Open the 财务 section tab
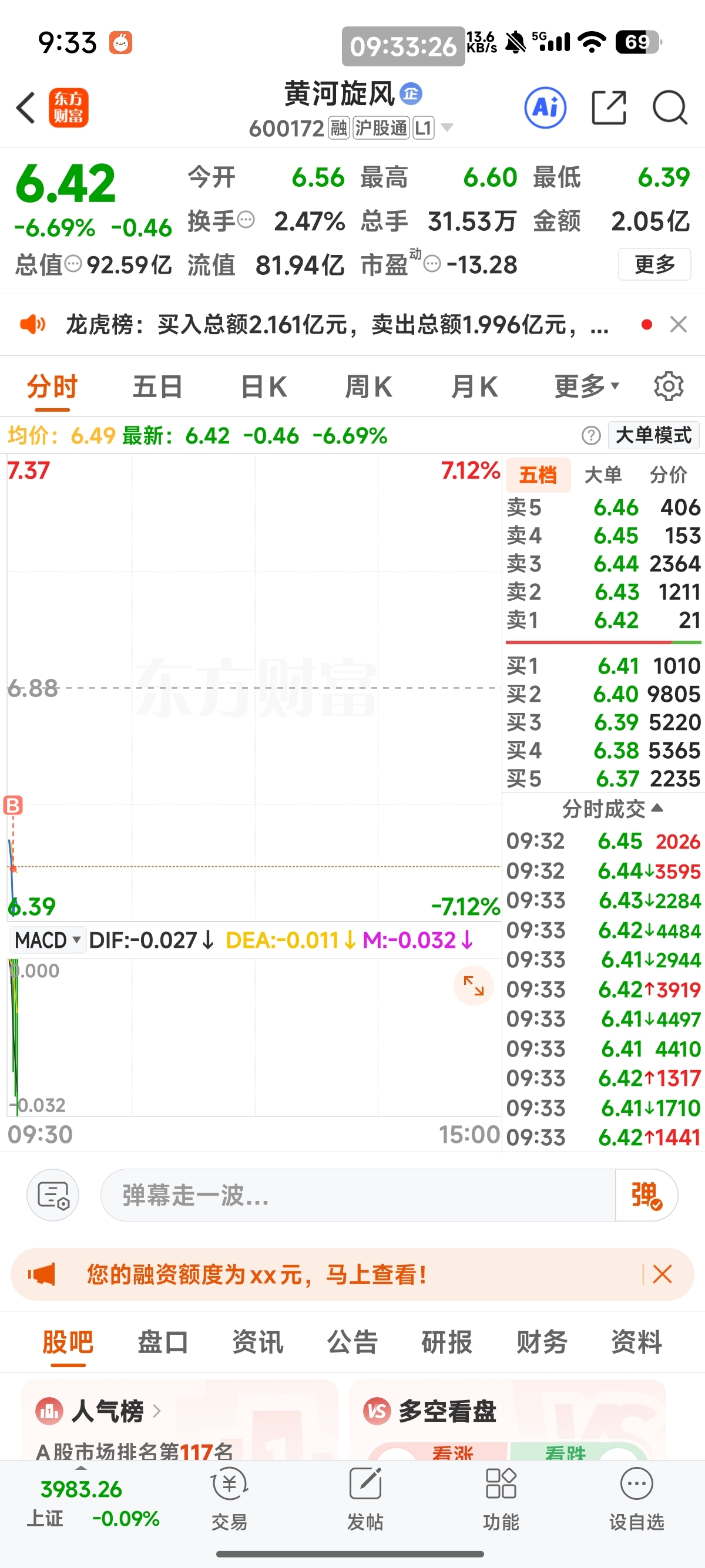This screenshot has width=705, height=1568. pyautogui.click(x=542, y=1341)
